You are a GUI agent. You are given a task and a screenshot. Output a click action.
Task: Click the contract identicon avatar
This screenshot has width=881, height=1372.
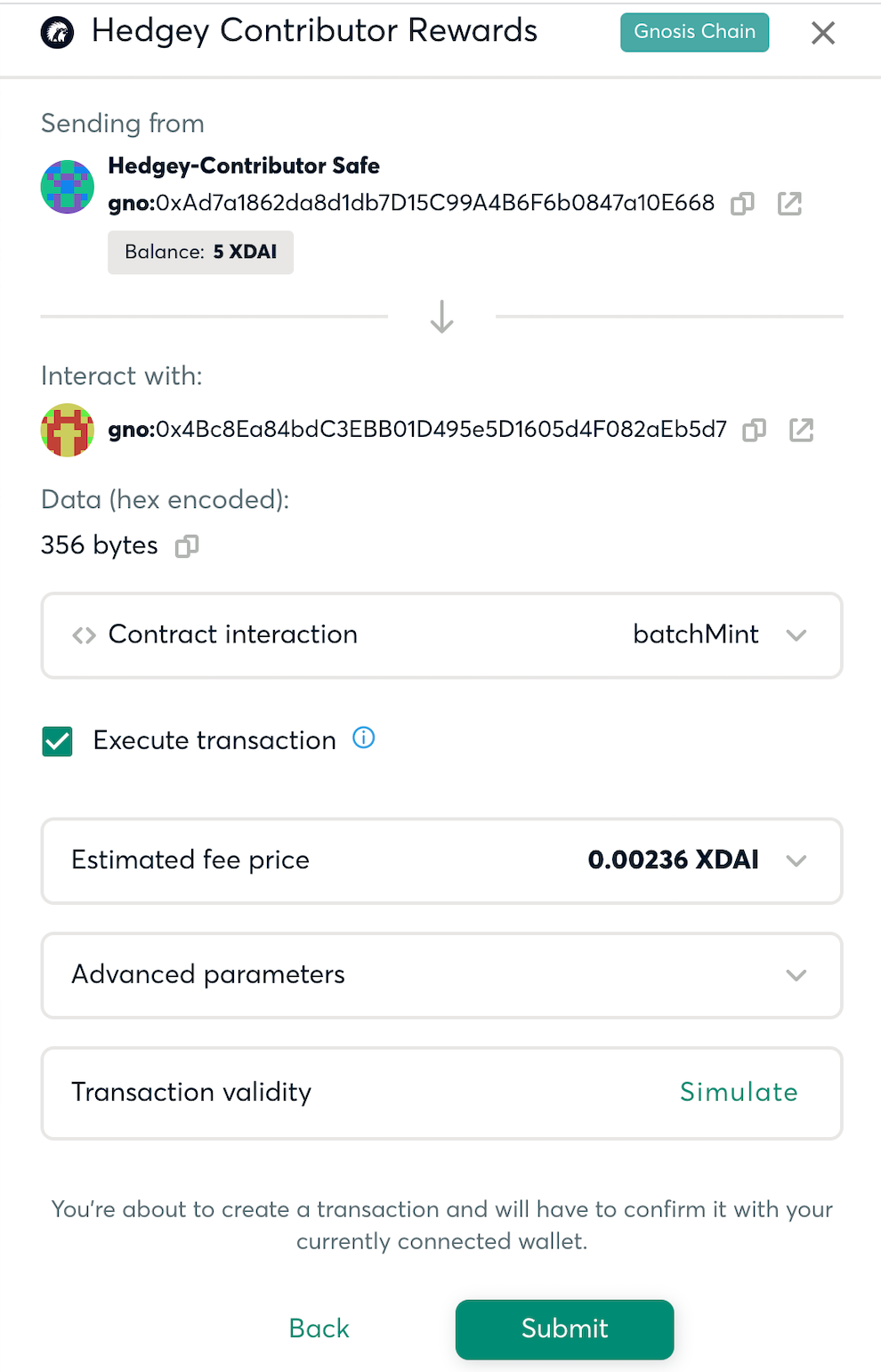pyautogui.click(x=68, y=431)
